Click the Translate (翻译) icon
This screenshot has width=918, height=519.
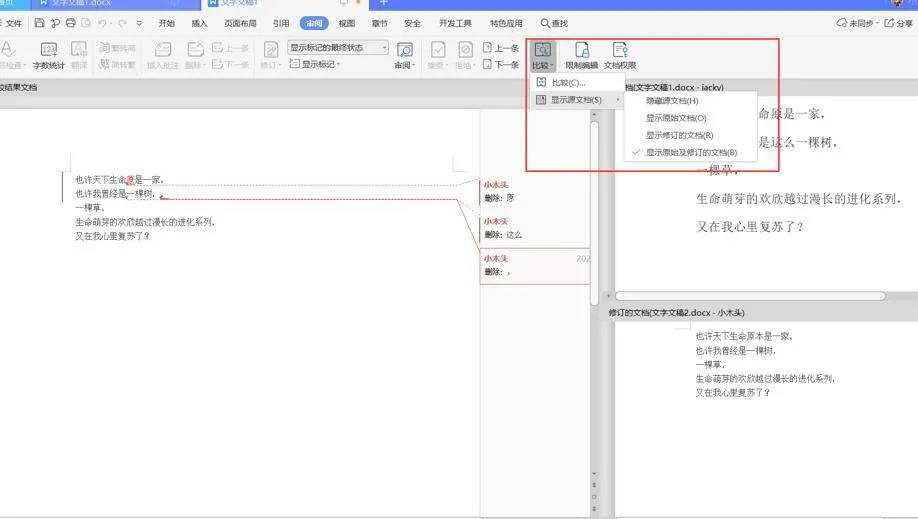(79, 55)
